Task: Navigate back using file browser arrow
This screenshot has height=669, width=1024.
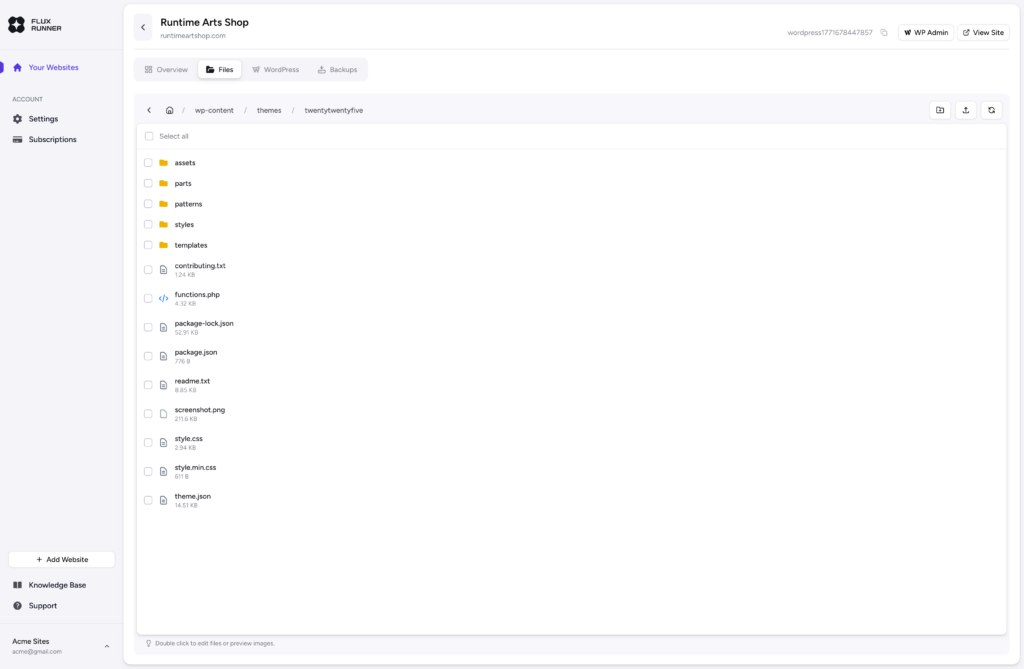Action: click(149, 110)
